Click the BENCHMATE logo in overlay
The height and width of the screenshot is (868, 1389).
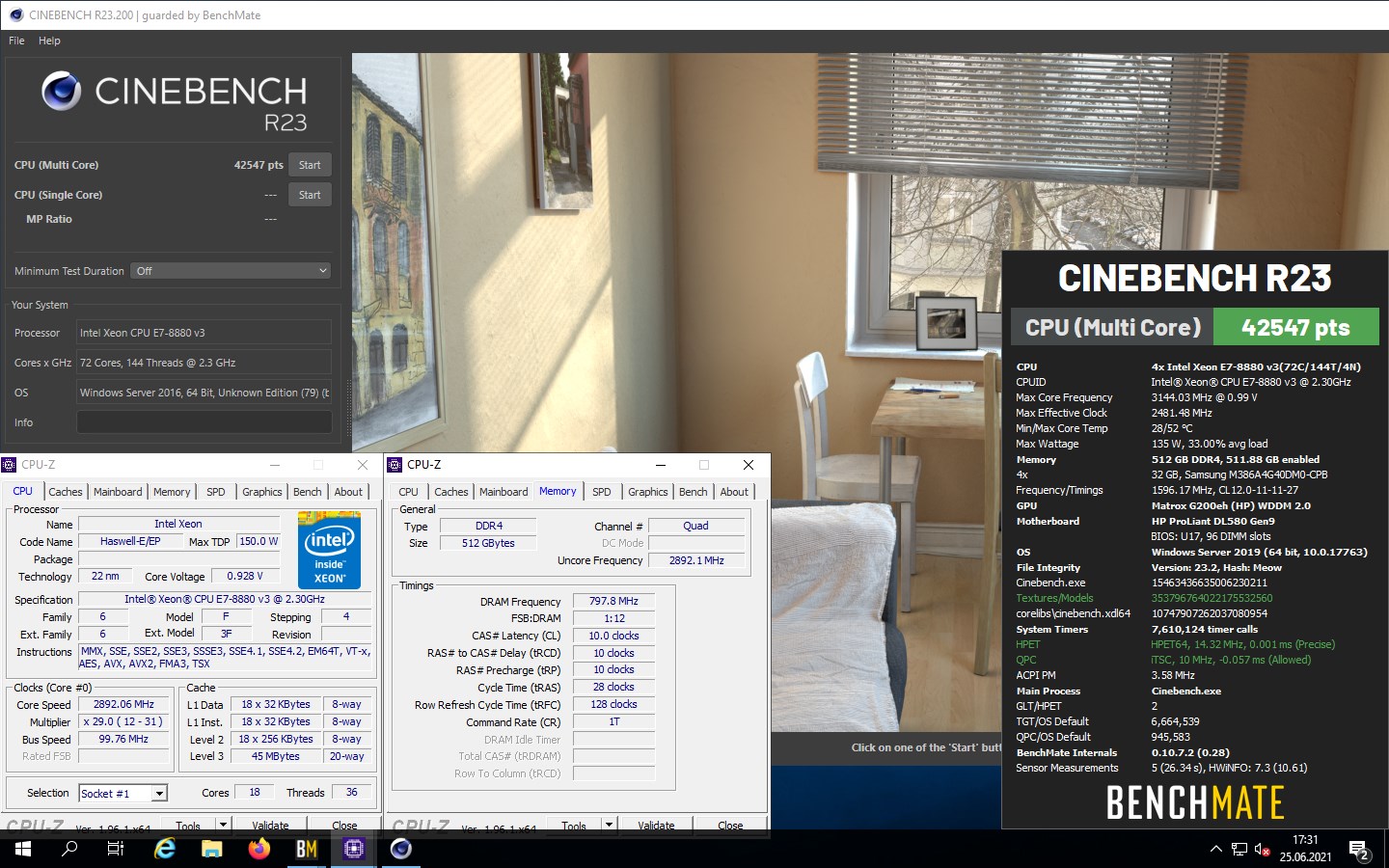pyautogui.click(x=1195, y=802)
